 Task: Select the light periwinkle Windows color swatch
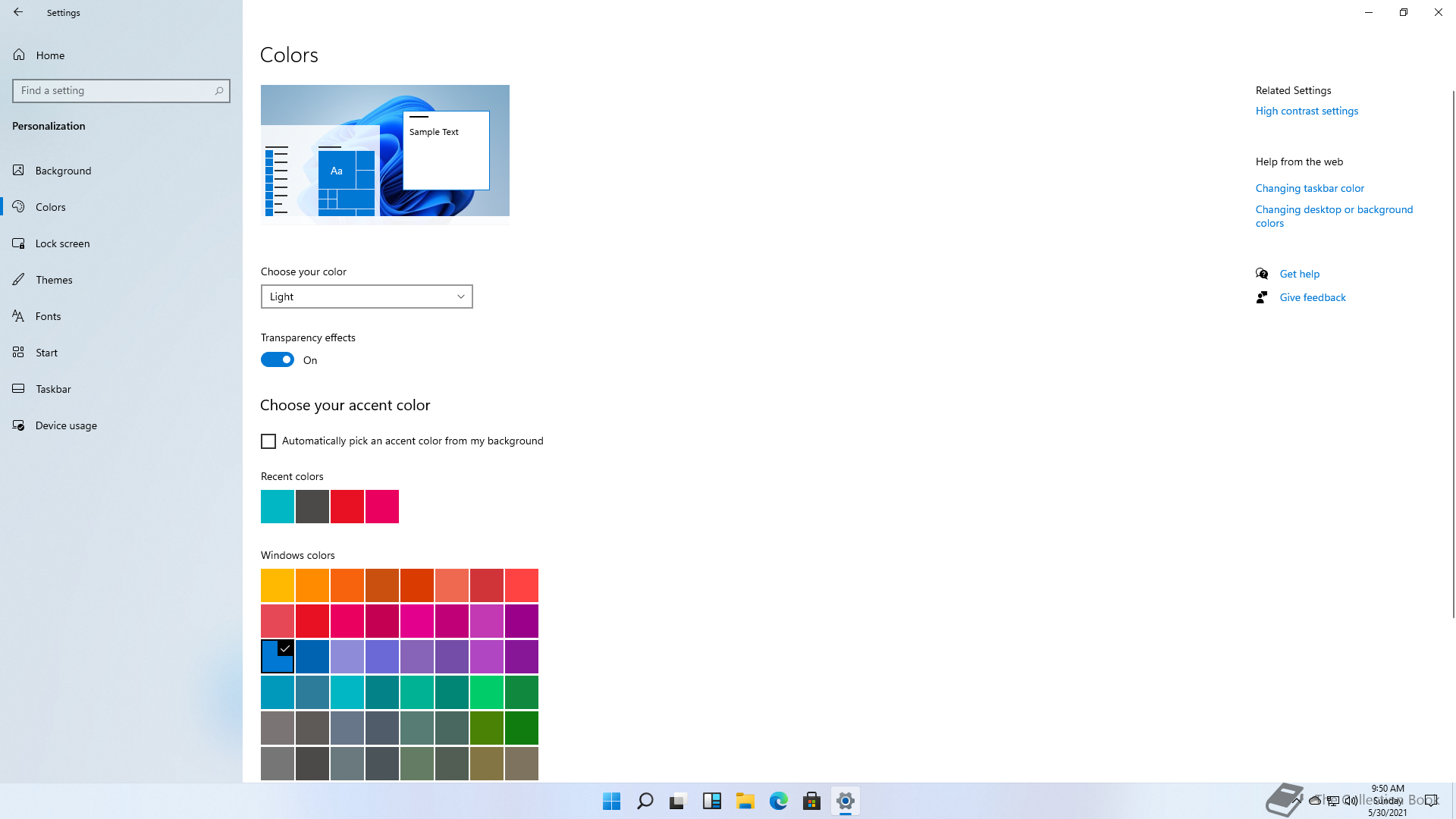click(347, 657)
